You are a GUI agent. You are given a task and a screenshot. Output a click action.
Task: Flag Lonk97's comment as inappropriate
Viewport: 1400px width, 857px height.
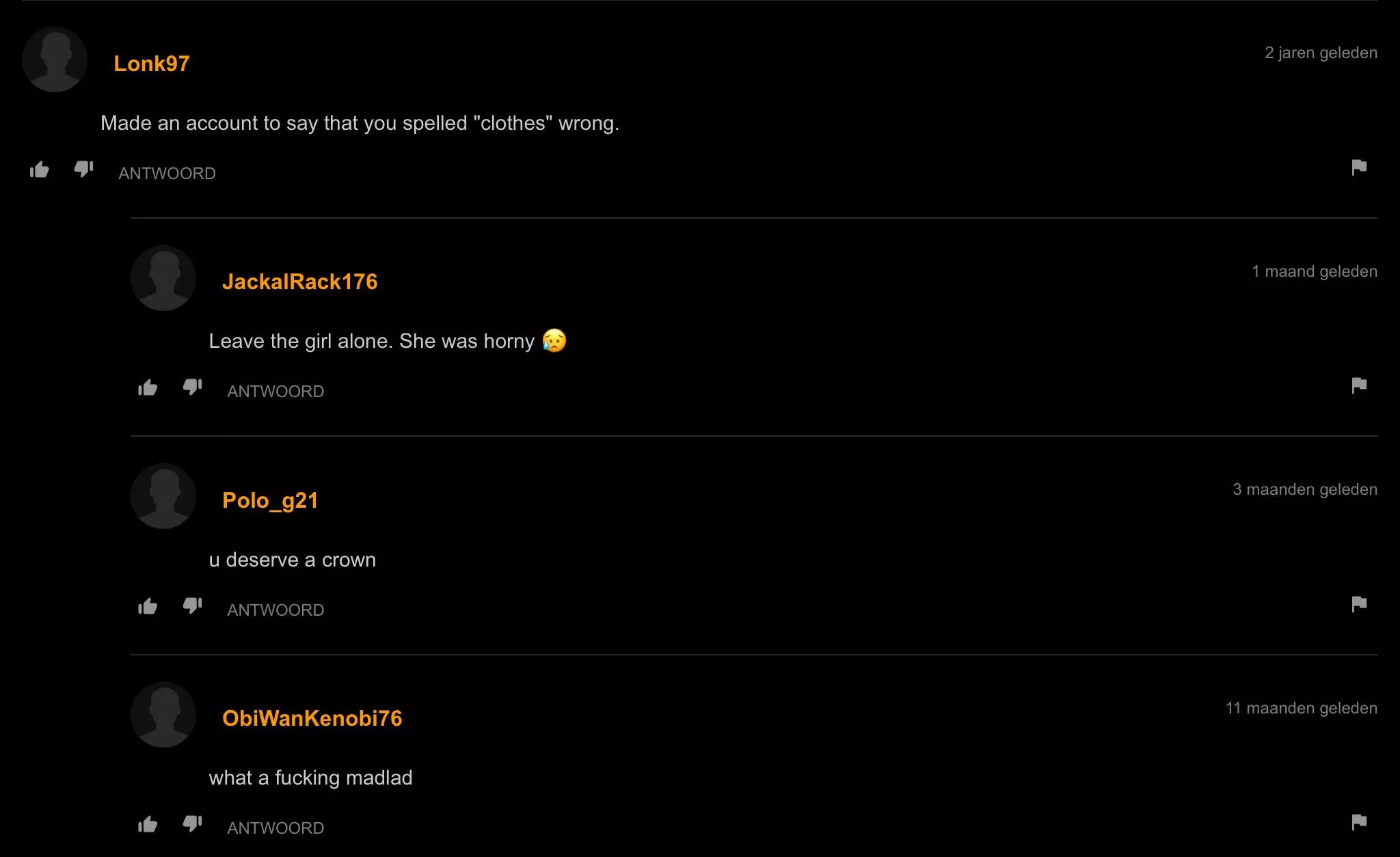click(x=1358, y=167)
